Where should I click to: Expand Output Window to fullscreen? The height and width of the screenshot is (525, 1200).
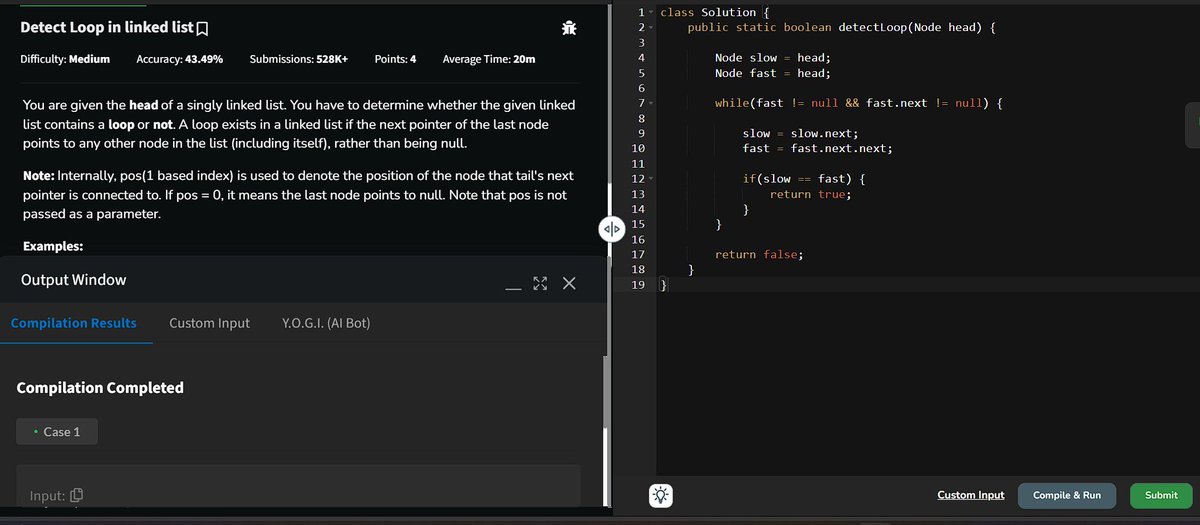[x=540, y=285]
